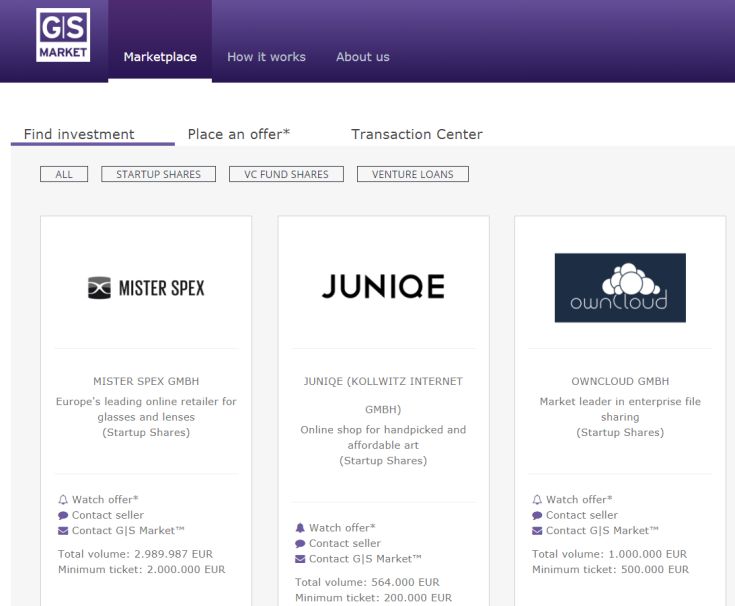
Task: Click bell icon on Mister Spex card
Action: click(x=63, y=500)
